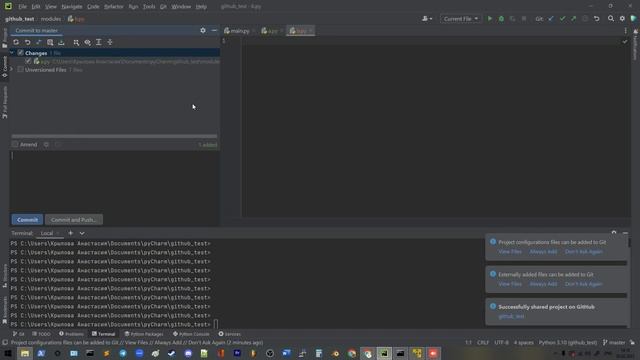
Task: Click the blue Commit button
Action: point(27,220)
